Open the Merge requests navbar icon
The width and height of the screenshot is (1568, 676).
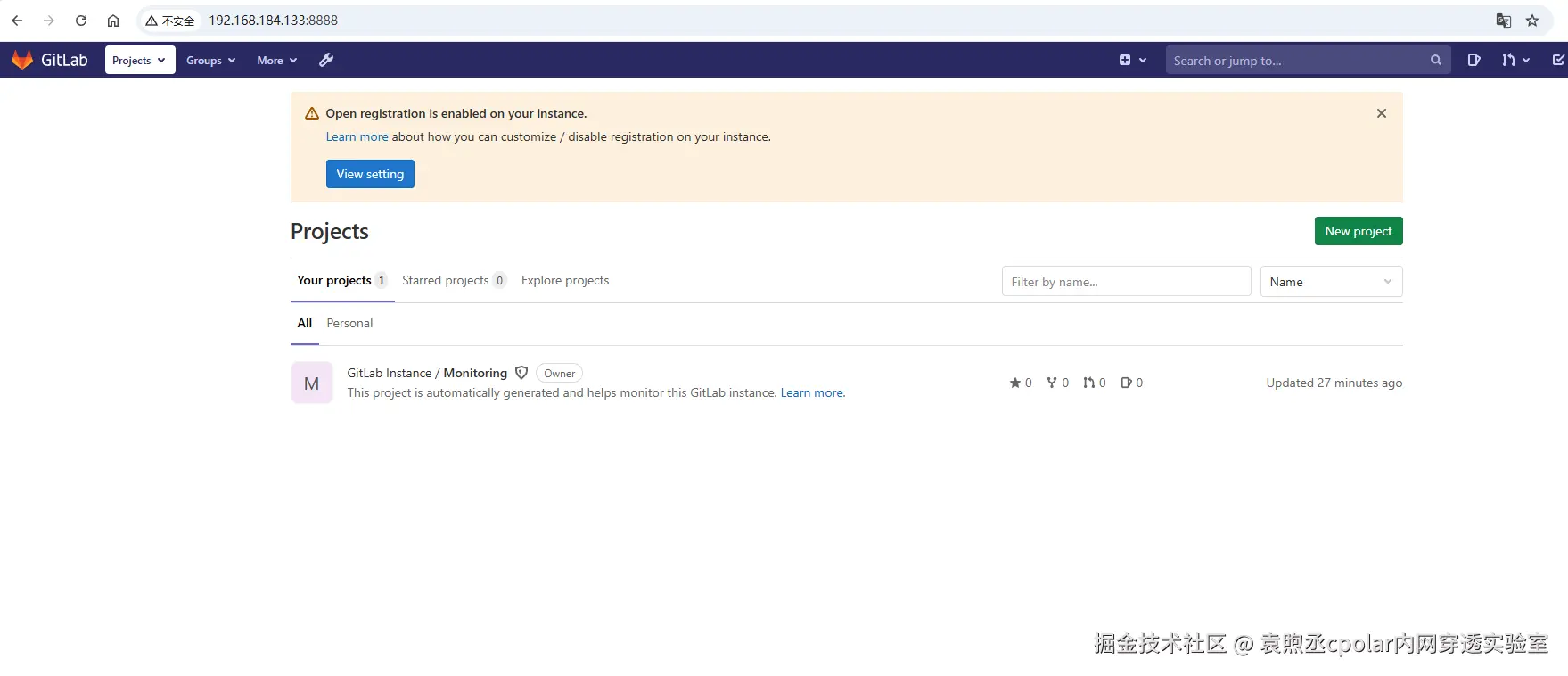[x=1515, y=60]
